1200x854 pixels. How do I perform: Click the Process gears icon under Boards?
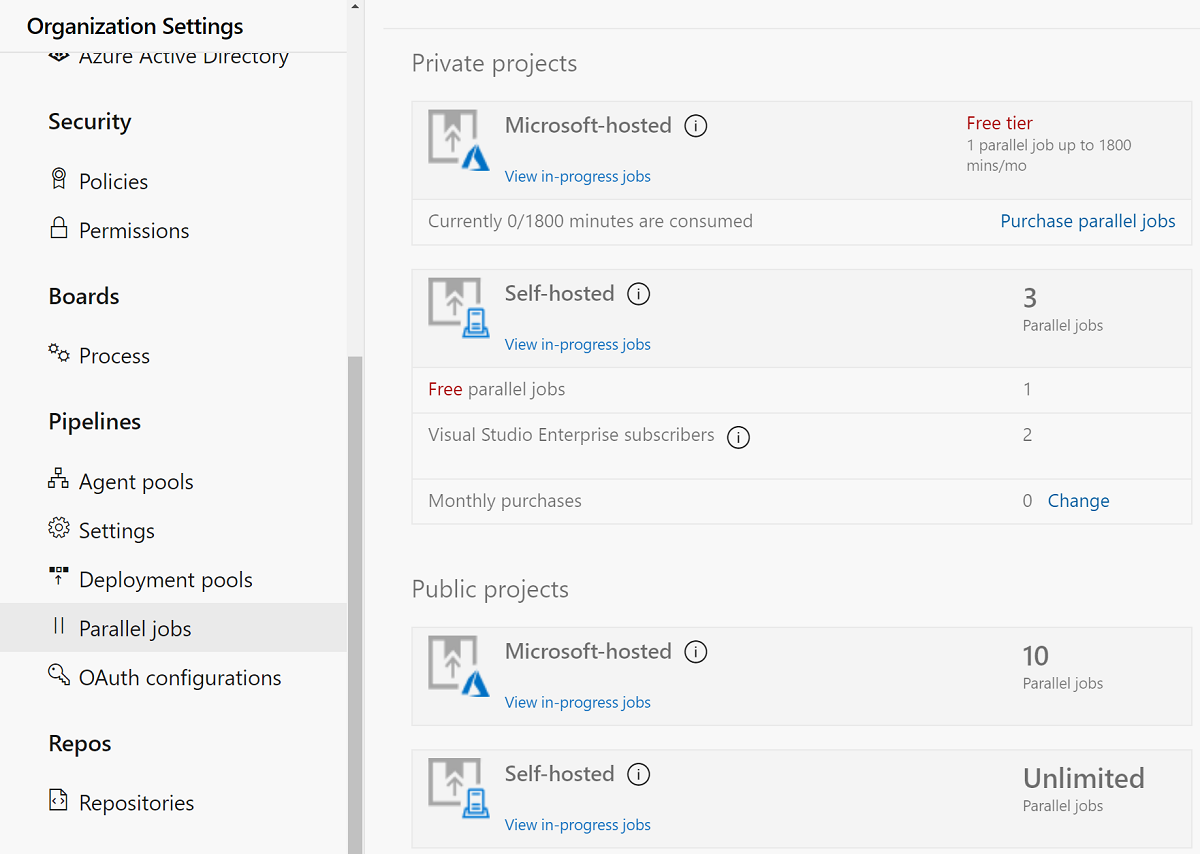pyautogui.click(x=59, y=354)
